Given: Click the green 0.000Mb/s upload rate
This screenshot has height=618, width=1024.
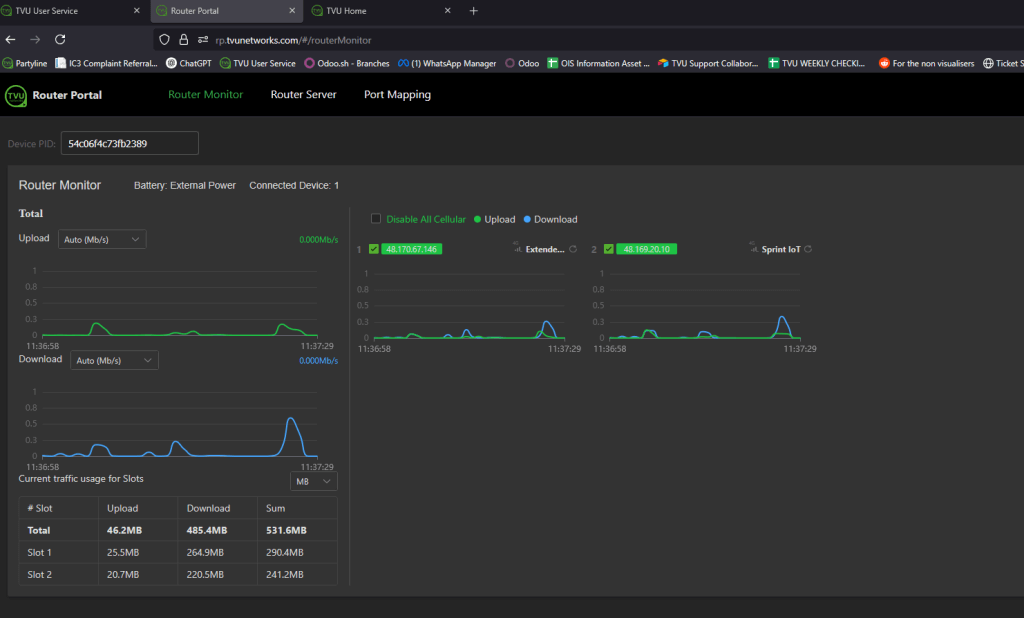Looking at the screenshot, I should point(319,240).
